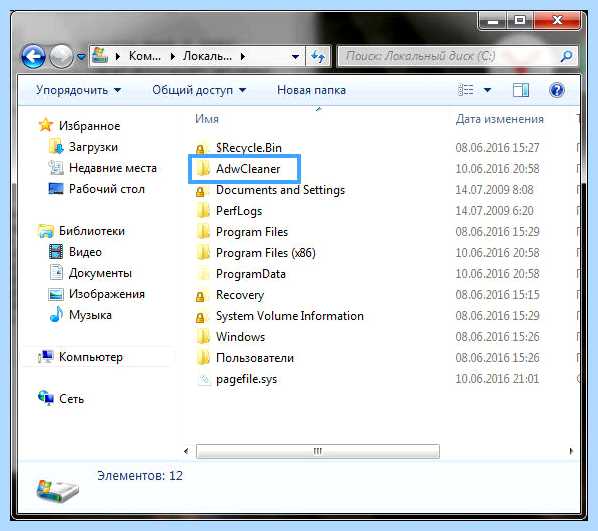Expand the address bar history dropdown
Image resolution: width=598 pixels, height=531 pixels.
point(295,57)
